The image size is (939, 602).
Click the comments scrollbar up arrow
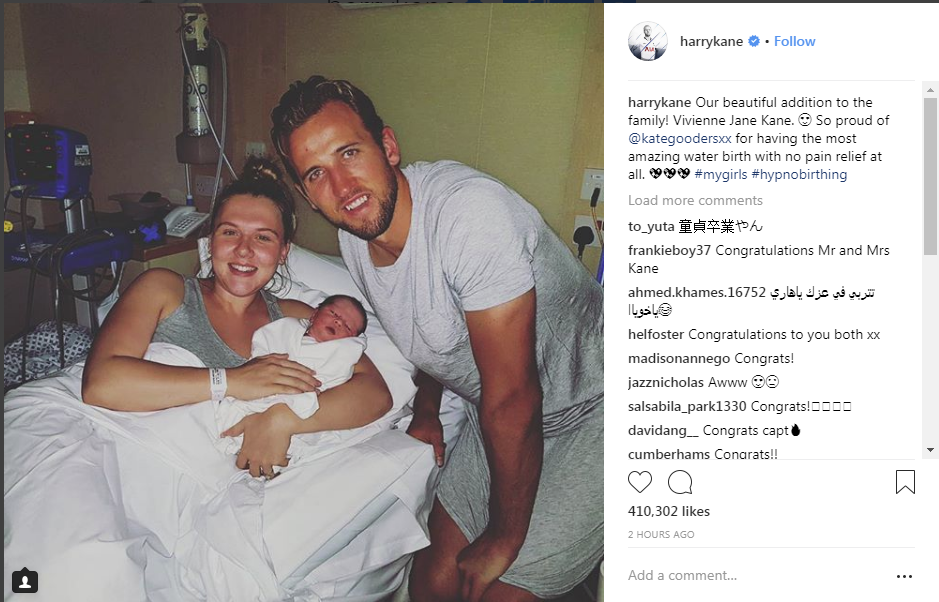[930, 90]
